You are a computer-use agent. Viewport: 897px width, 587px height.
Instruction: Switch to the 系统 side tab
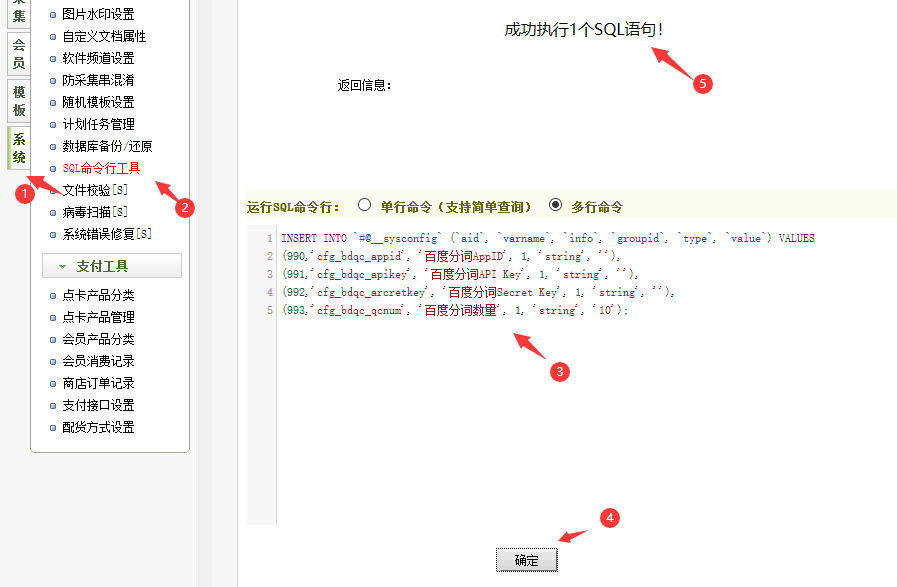tap(19, 149)
